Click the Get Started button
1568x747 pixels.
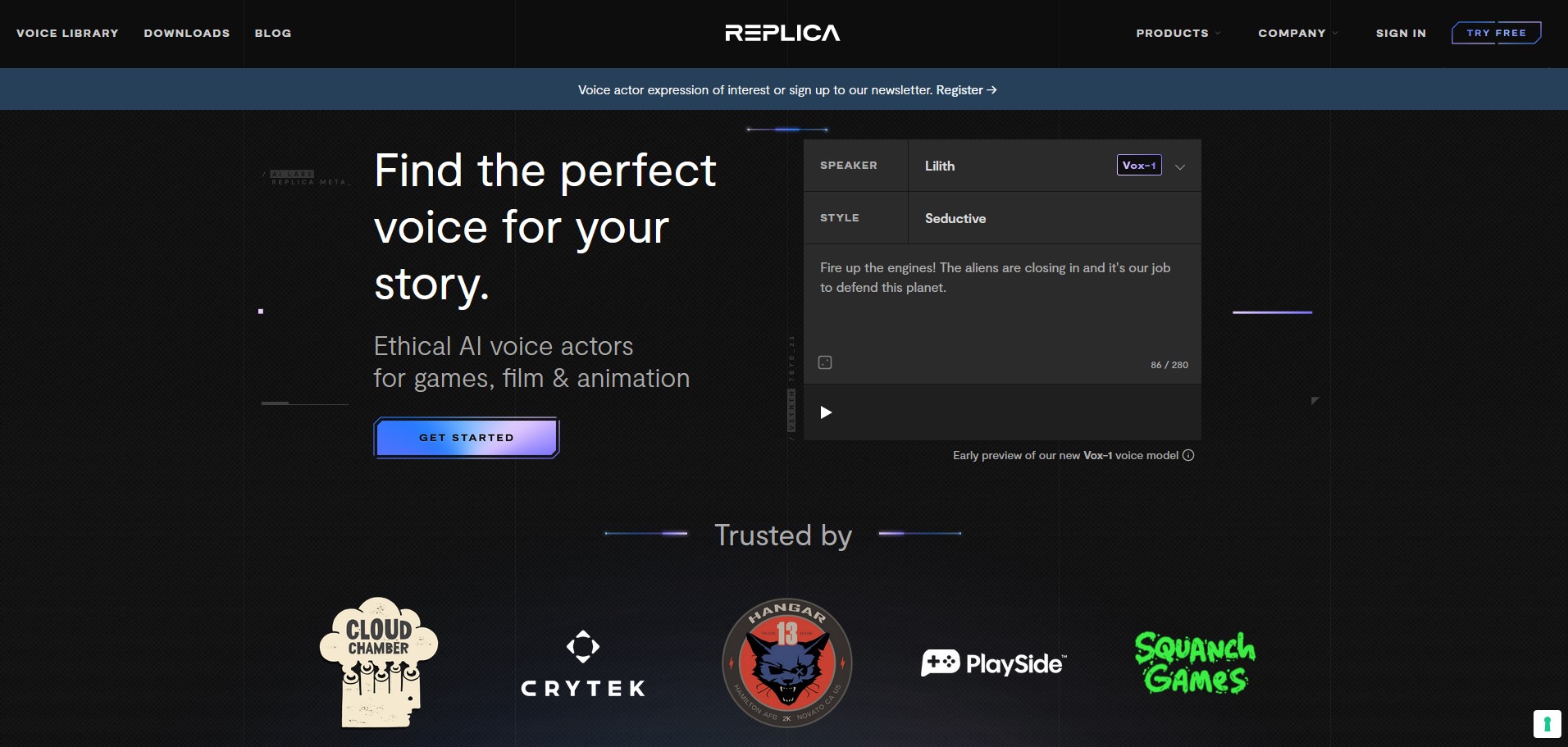pyautogui.click(x=467, y=438)
